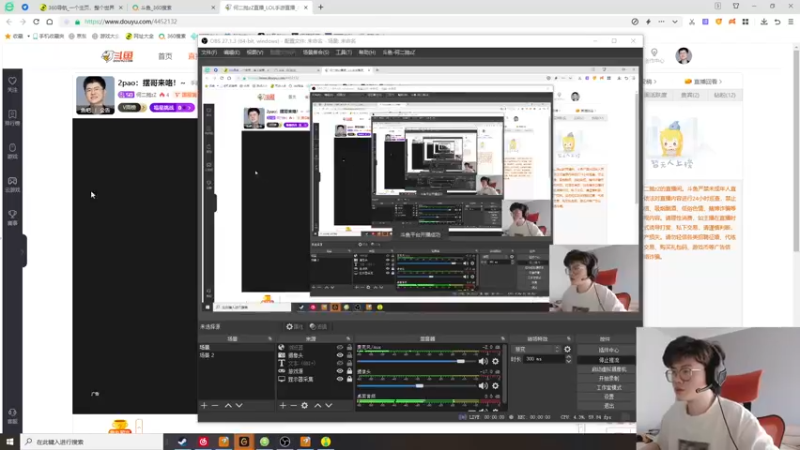Open 设置 from the OBS controls
This screenshot has width=800, height=450.
608,397
